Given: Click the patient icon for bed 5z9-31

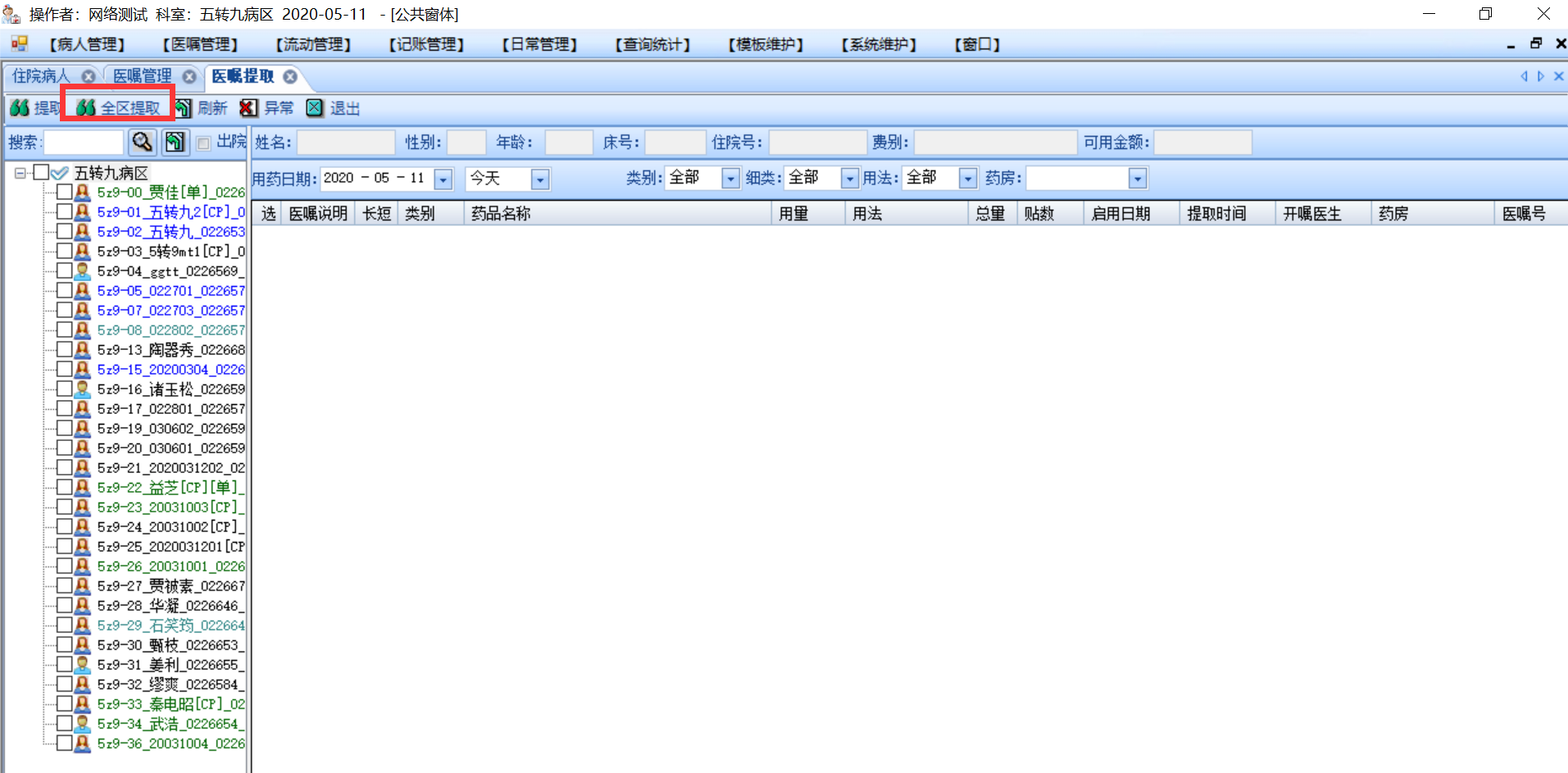Looking at the screenshot, I should tap(83, 665).
